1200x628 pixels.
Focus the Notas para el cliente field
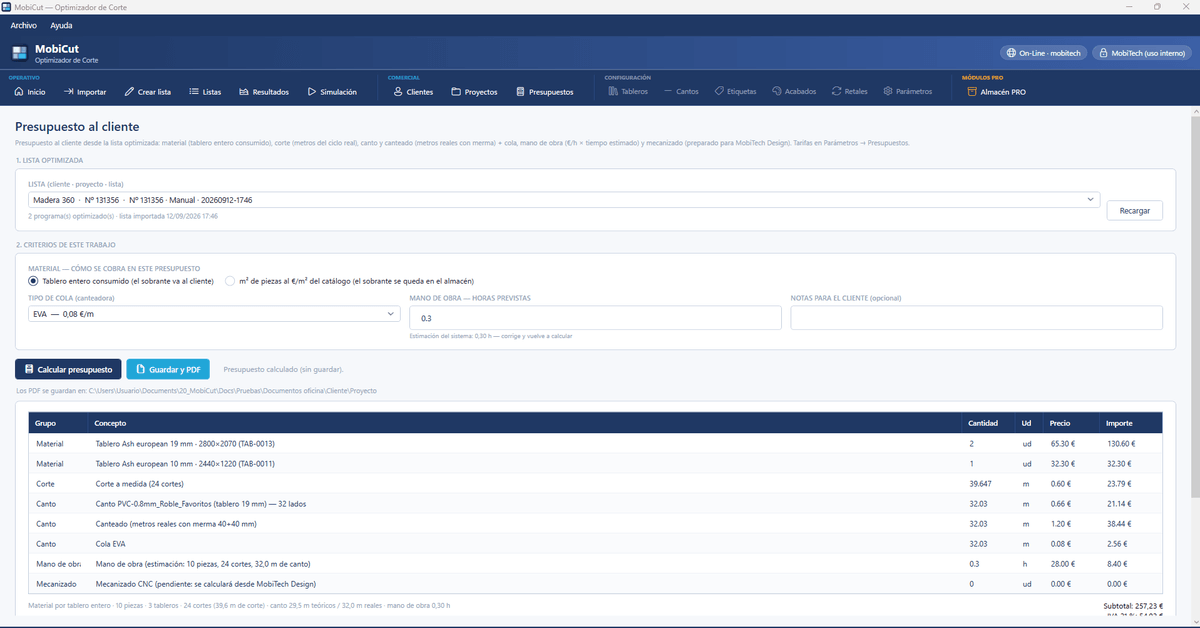(976, 318)
